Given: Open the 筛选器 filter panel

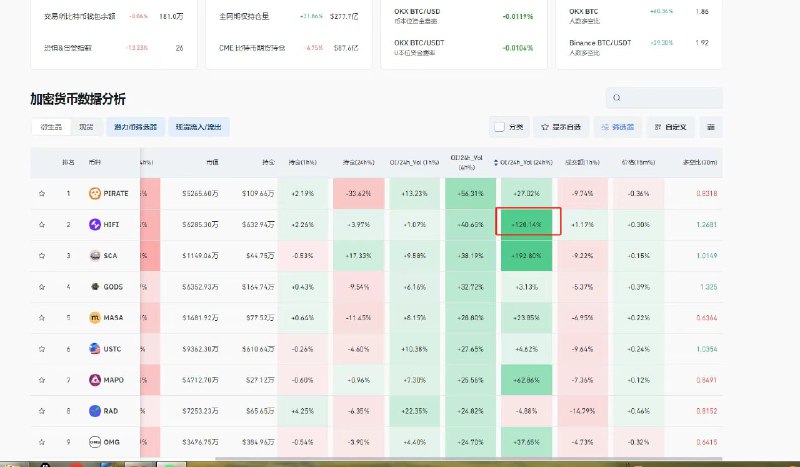Looking at the screenshot, I should pyautogui.click(x=618, y=128).
